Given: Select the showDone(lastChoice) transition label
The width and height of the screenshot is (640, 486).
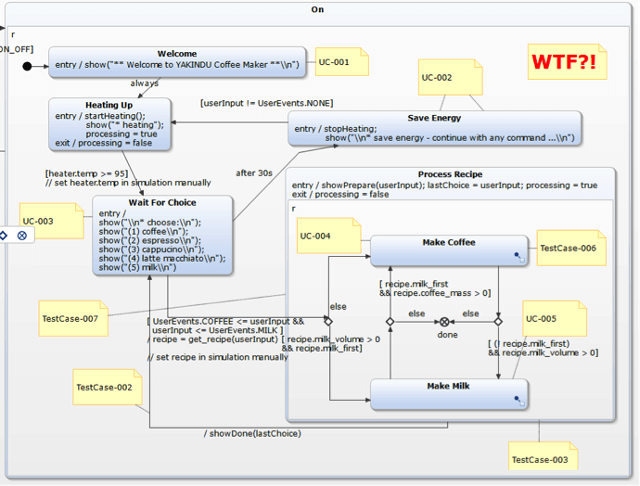Looking at the screenshot, I should [254, 433].
